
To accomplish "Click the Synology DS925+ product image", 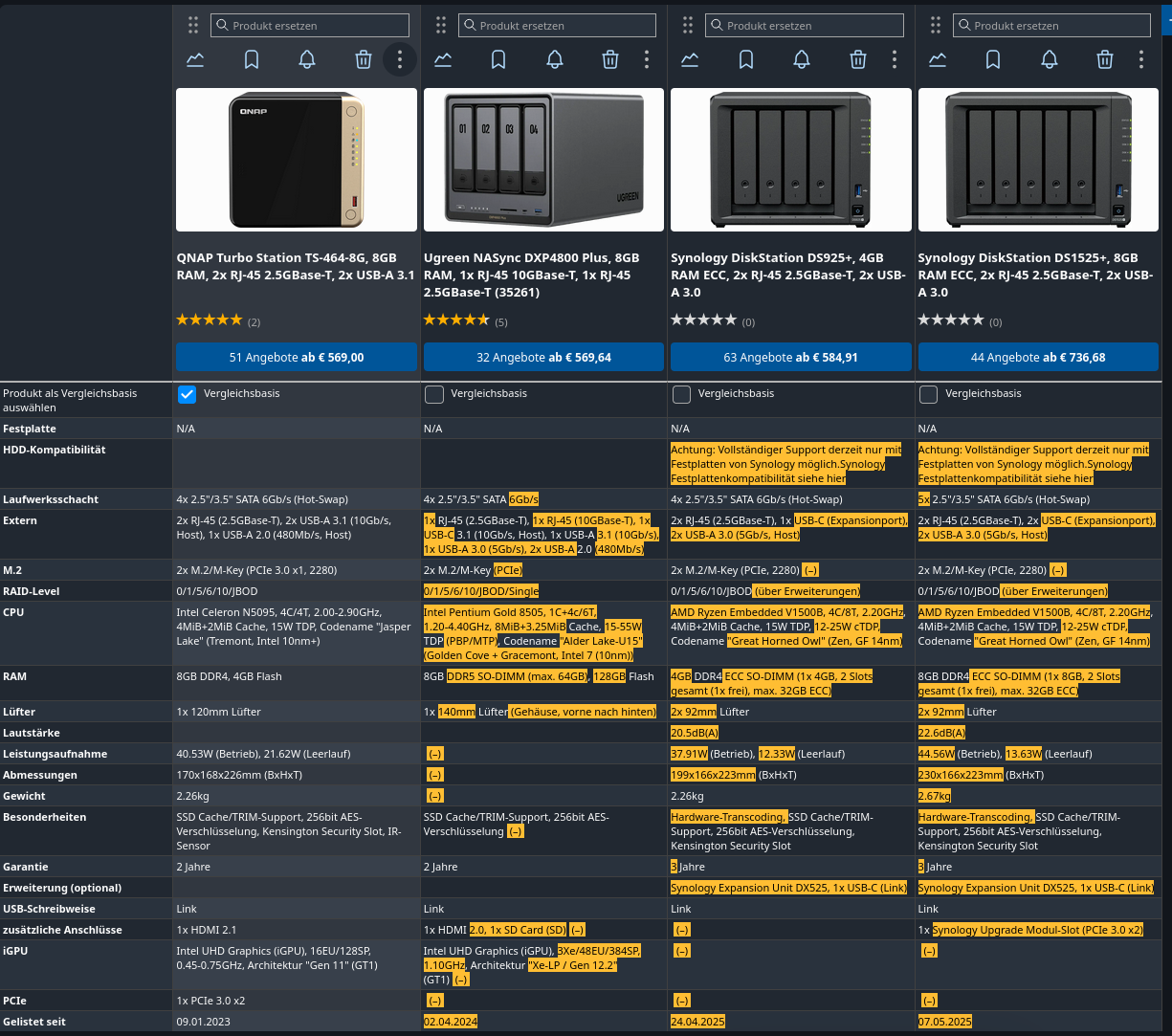I will pyautogui.click(x=790, y=160).
